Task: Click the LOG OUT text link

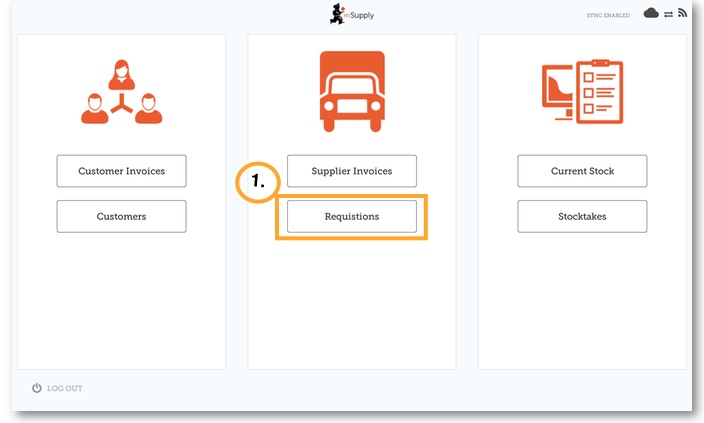Action: click(x=65, y=388)
